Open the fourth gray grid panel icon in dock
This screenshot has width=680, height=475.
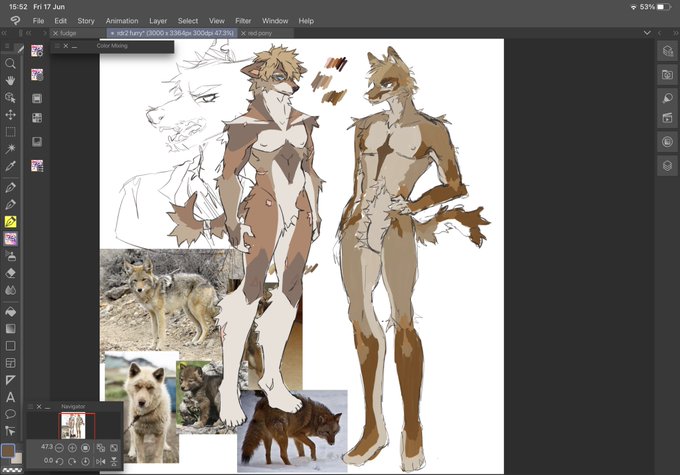coord(37,118)
